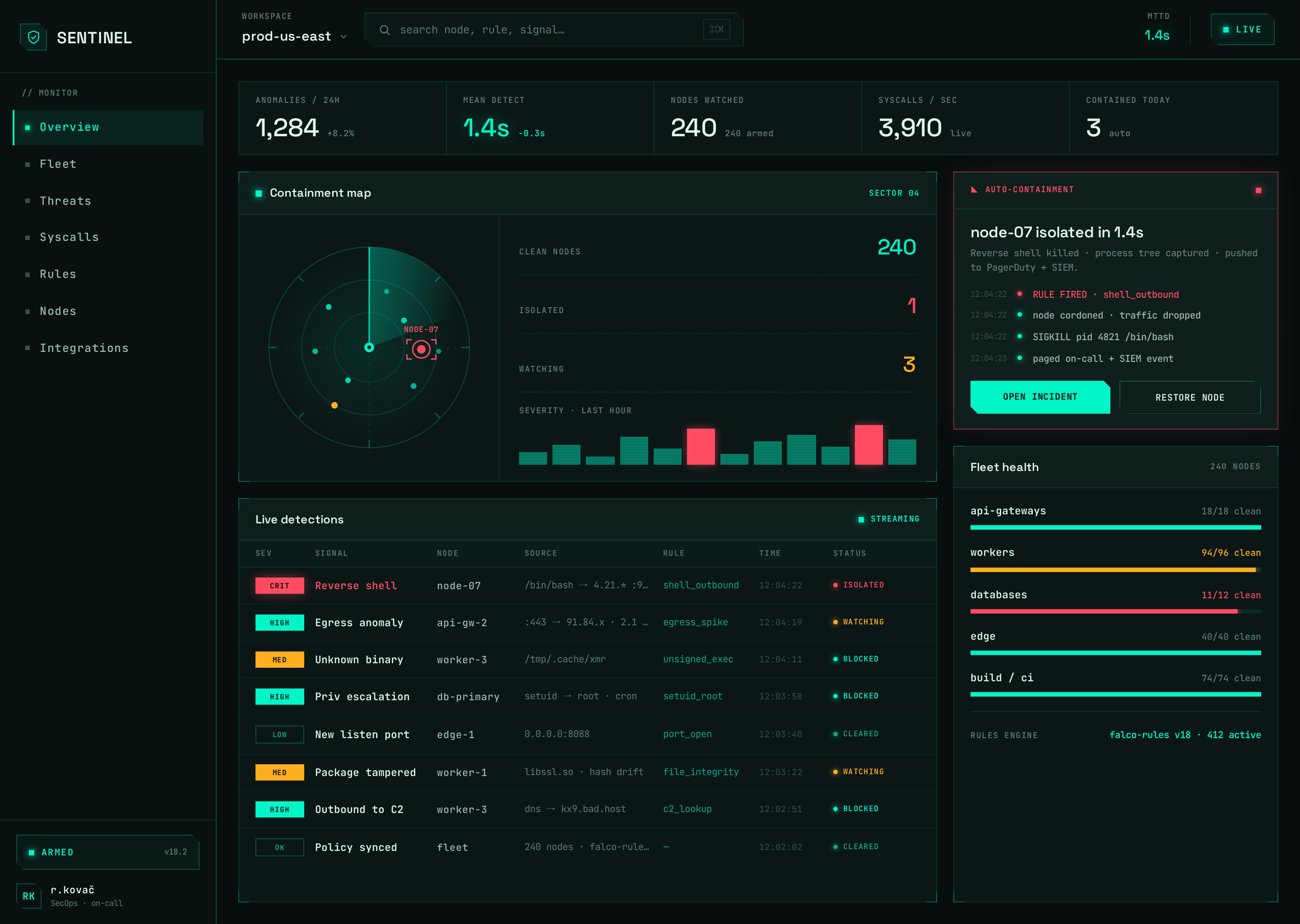Open the Overview menu item
The width and height of the screenshot is (1300, 924).
pyautogui.click(x=107, y=127)
